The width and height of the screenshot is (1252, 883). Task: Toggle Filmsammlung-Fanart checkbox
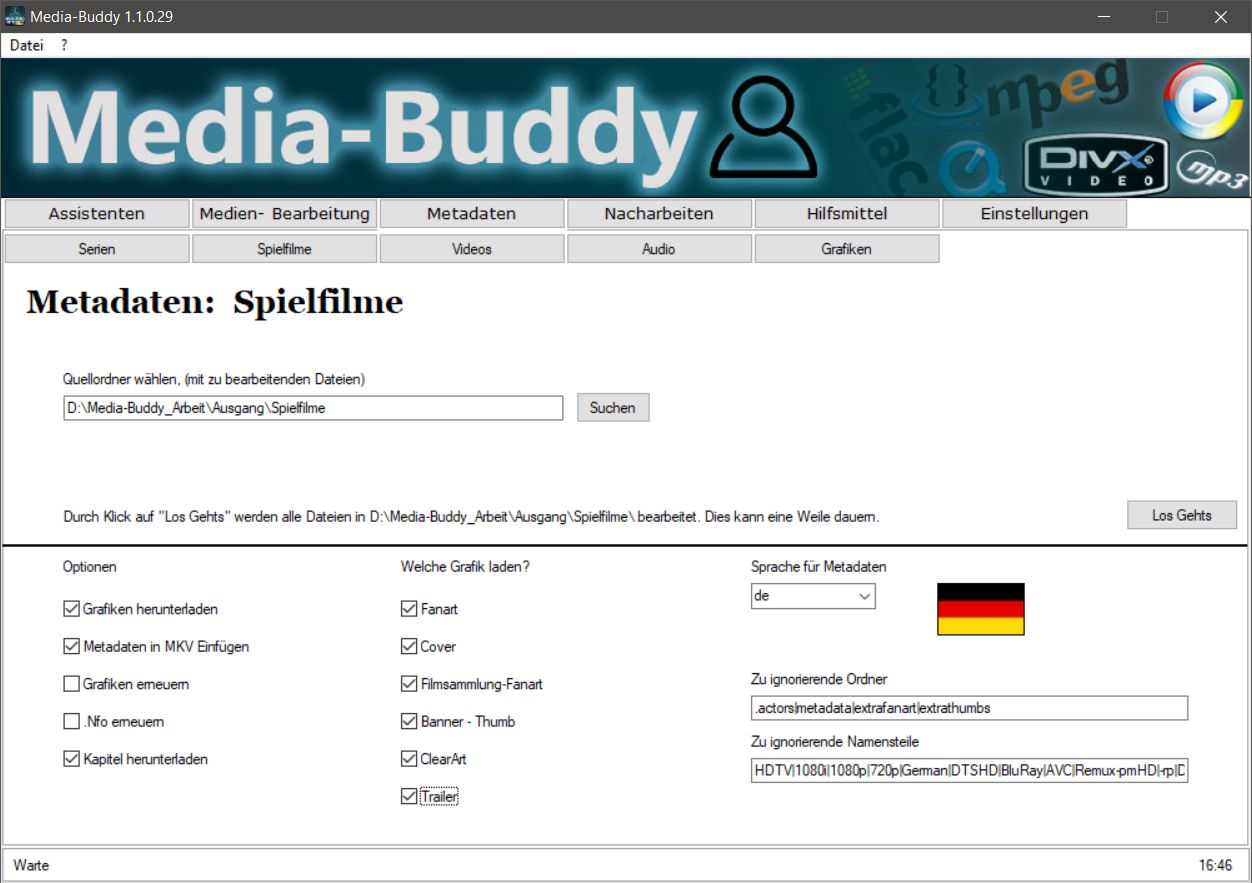point(409,684)
